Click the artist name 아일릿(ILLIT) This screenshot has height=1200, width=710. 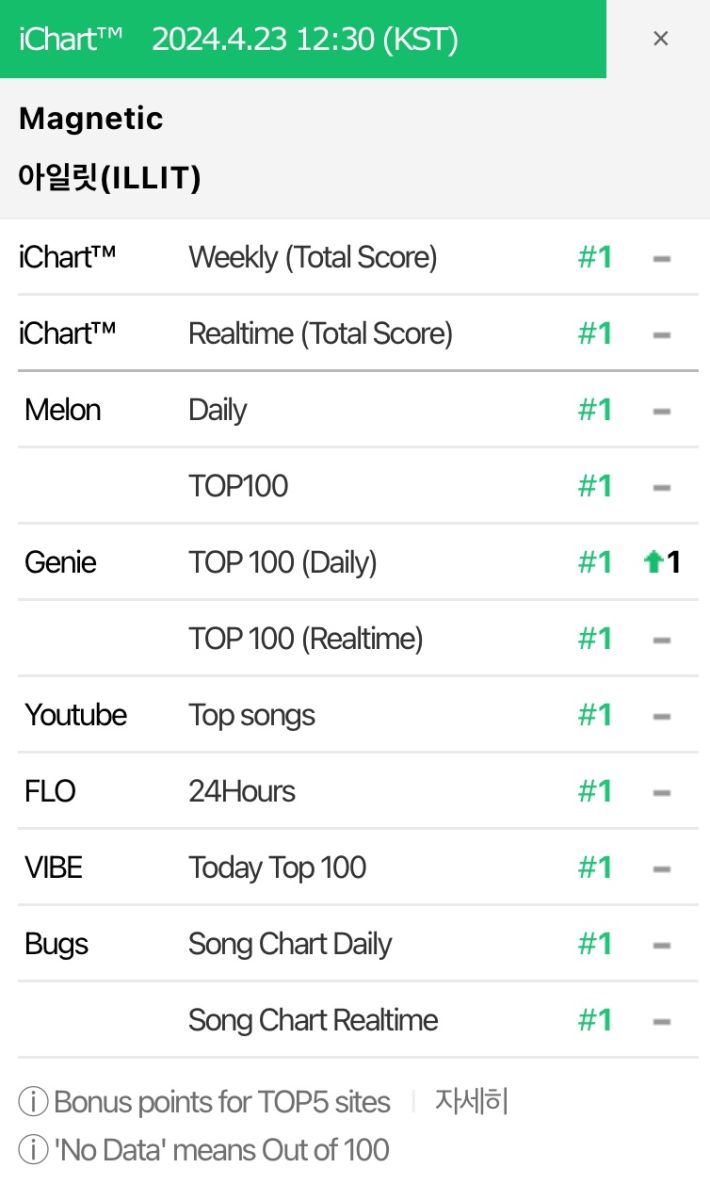click(110, 178)
